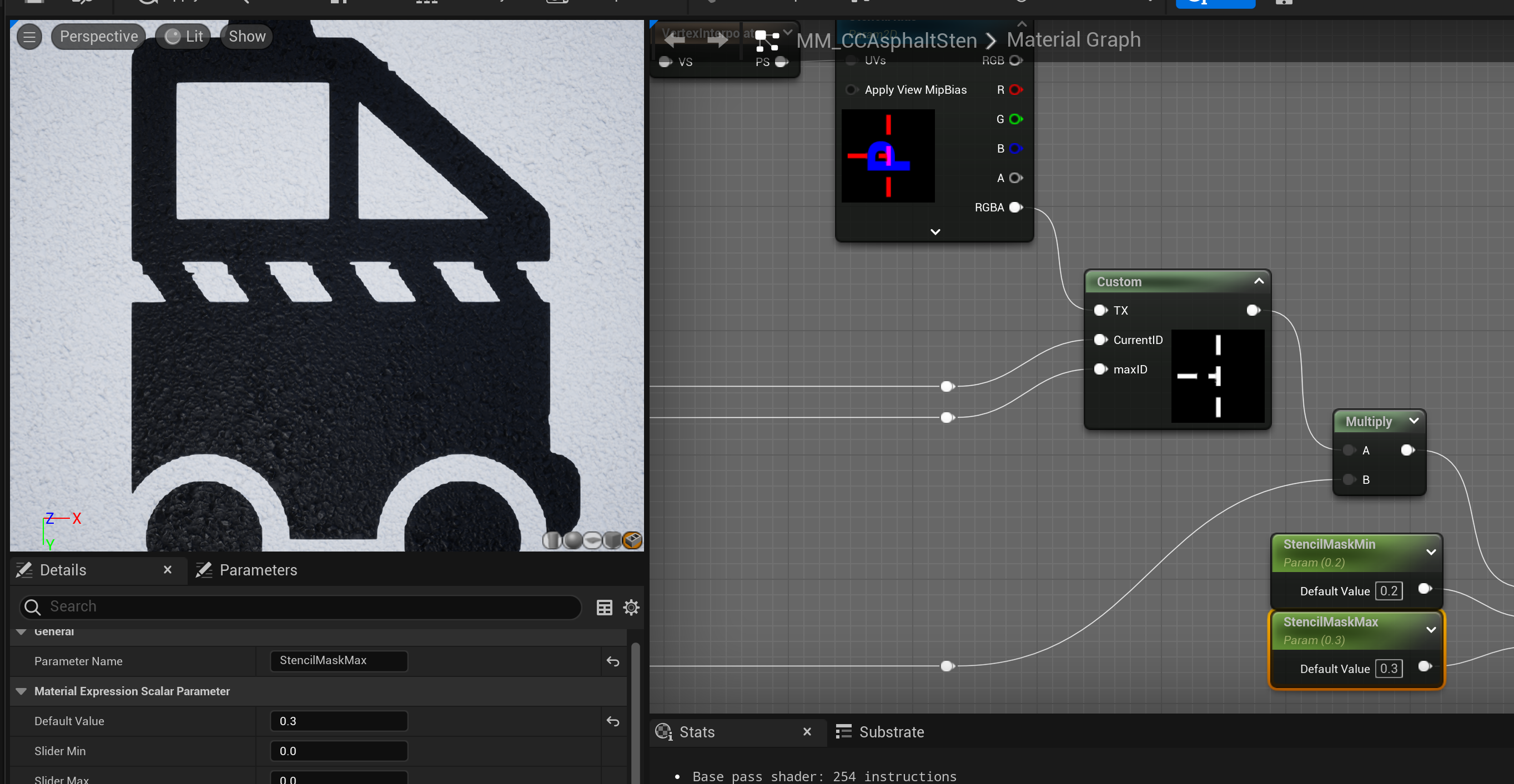Select the plane preview primitive
Viewport: 1514px width, 784px height.
[x=592, y=540]
